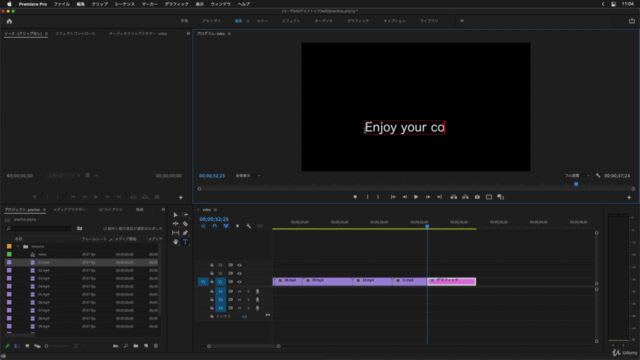Click Mark Out in program monitor

tap(378, 197)
